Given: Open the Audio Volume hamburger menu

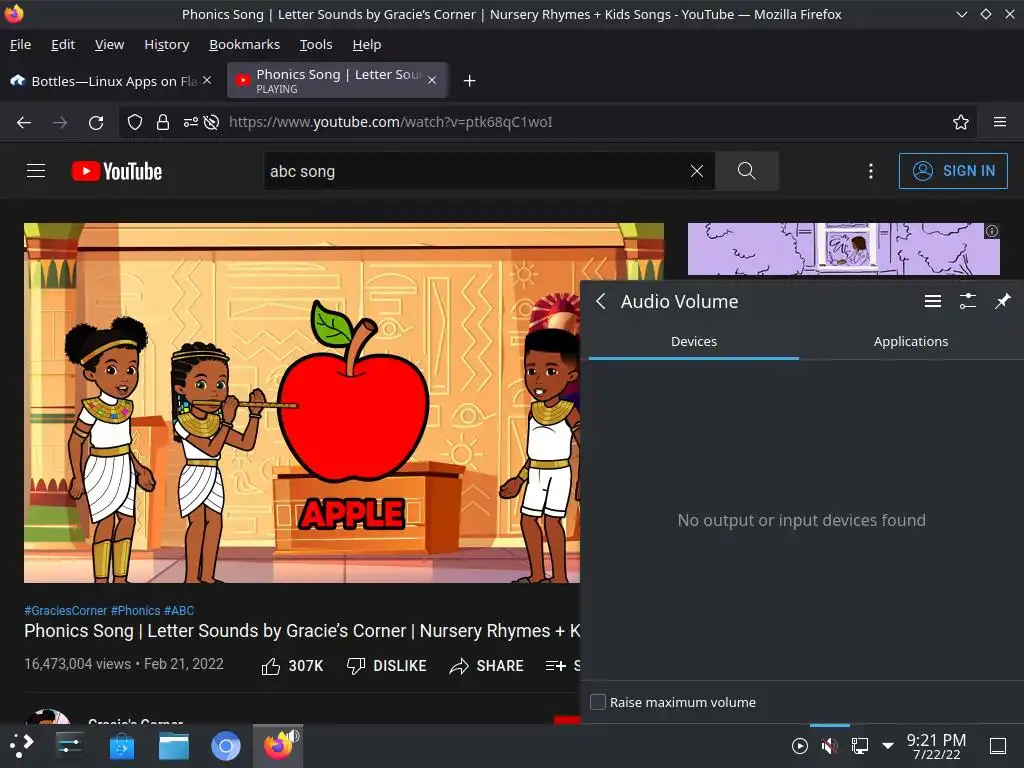Looking at the screenshot, I should [x=933, y=301].
